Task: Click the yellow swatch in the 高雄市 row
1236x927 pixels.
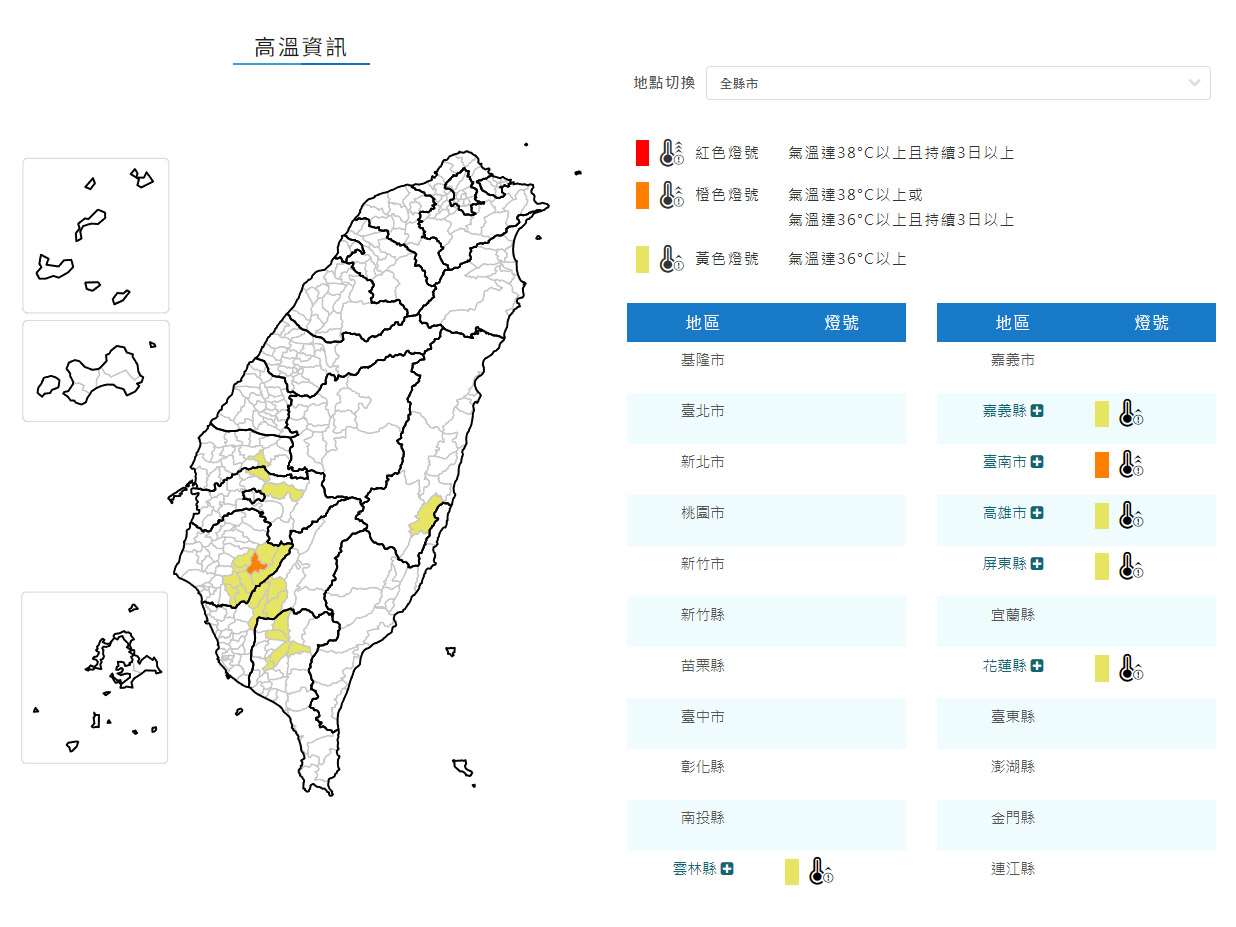Action: [1102, 515]
